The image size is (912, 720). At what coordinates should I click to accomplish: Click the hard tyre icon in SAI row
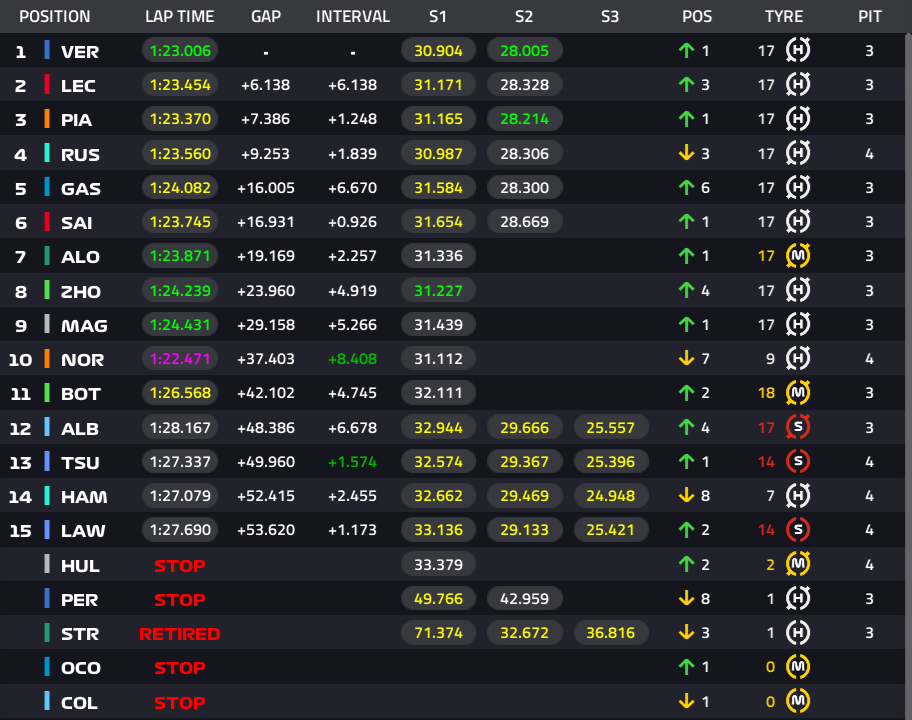click(x=798, y=221)
